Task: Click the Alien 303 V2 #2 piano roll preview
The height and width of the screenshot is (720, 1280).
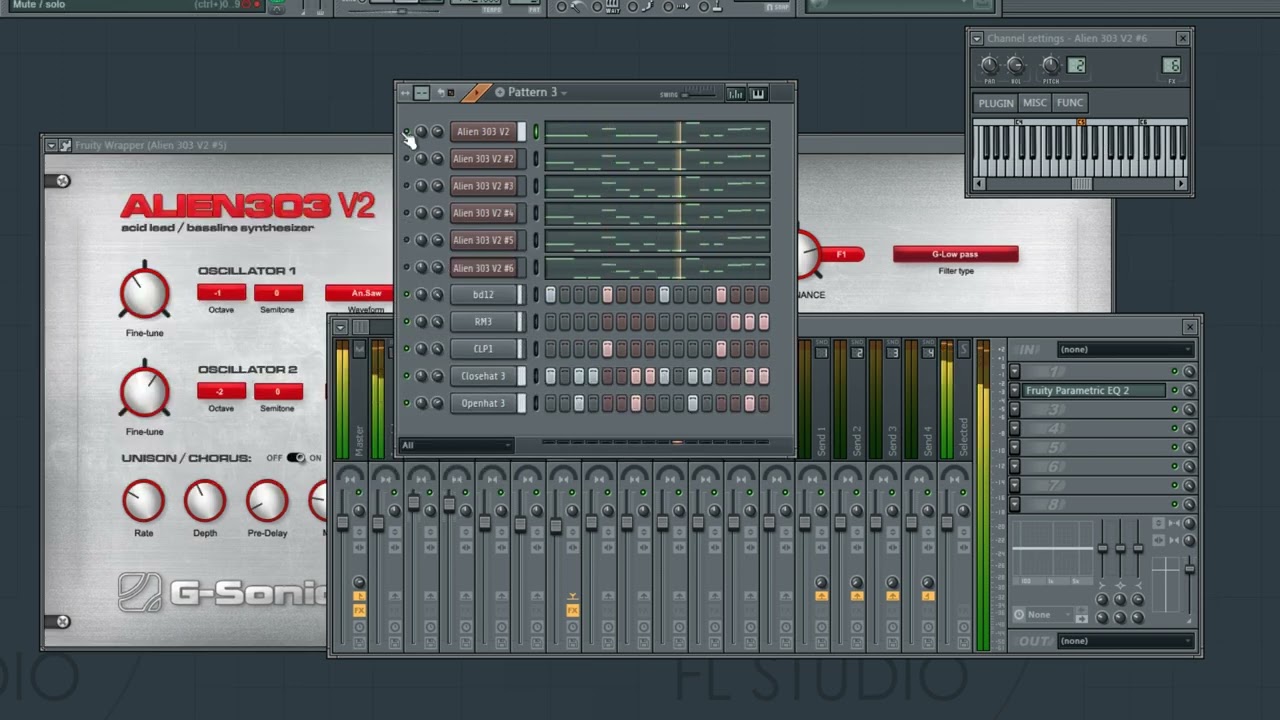Action: coord(657,159)
